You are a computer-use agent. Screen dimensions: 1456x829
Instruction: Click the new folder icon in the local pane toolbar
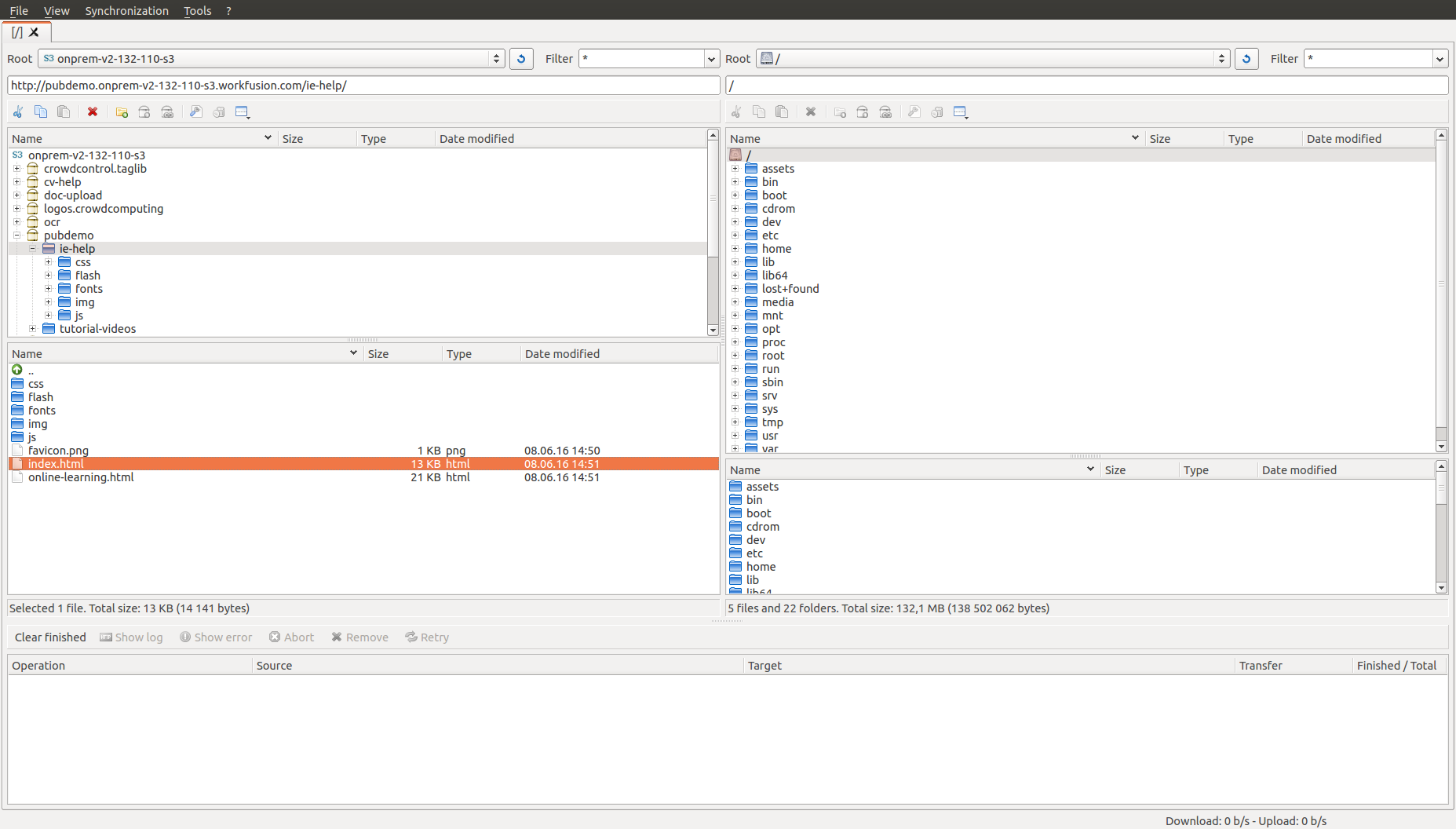point(840,112)
